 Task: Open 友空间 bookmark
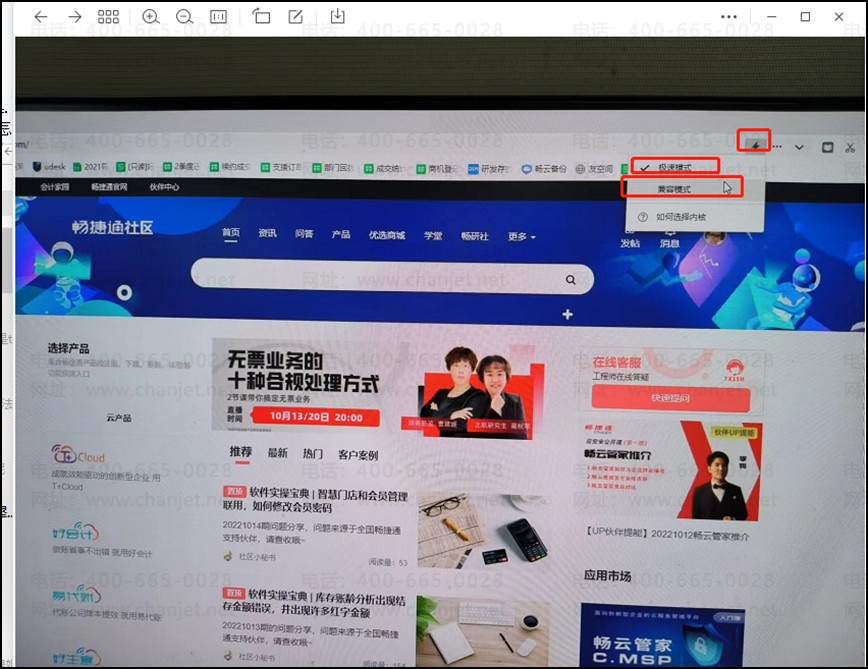pos(594,169)
